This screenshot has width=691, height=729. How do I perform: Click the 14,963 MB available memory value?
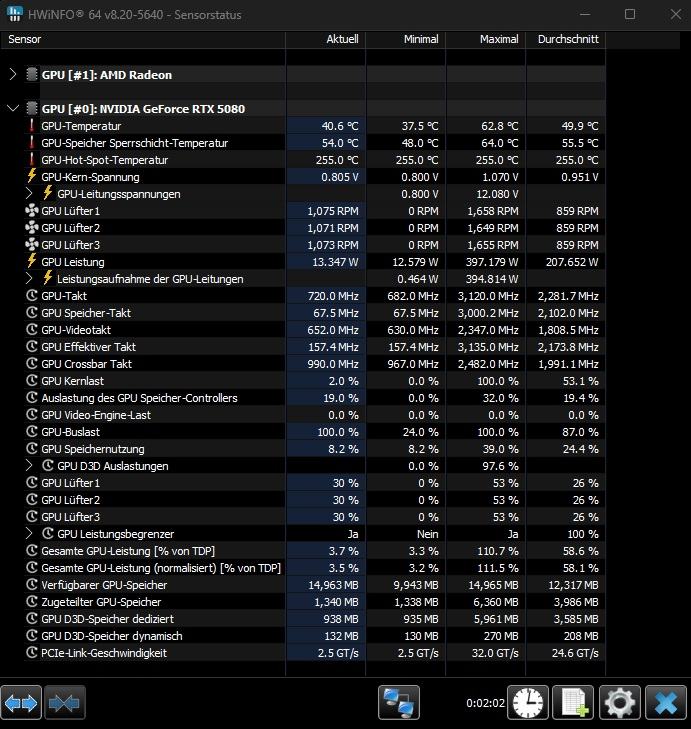pyautogui.click(x=333, y=585)
